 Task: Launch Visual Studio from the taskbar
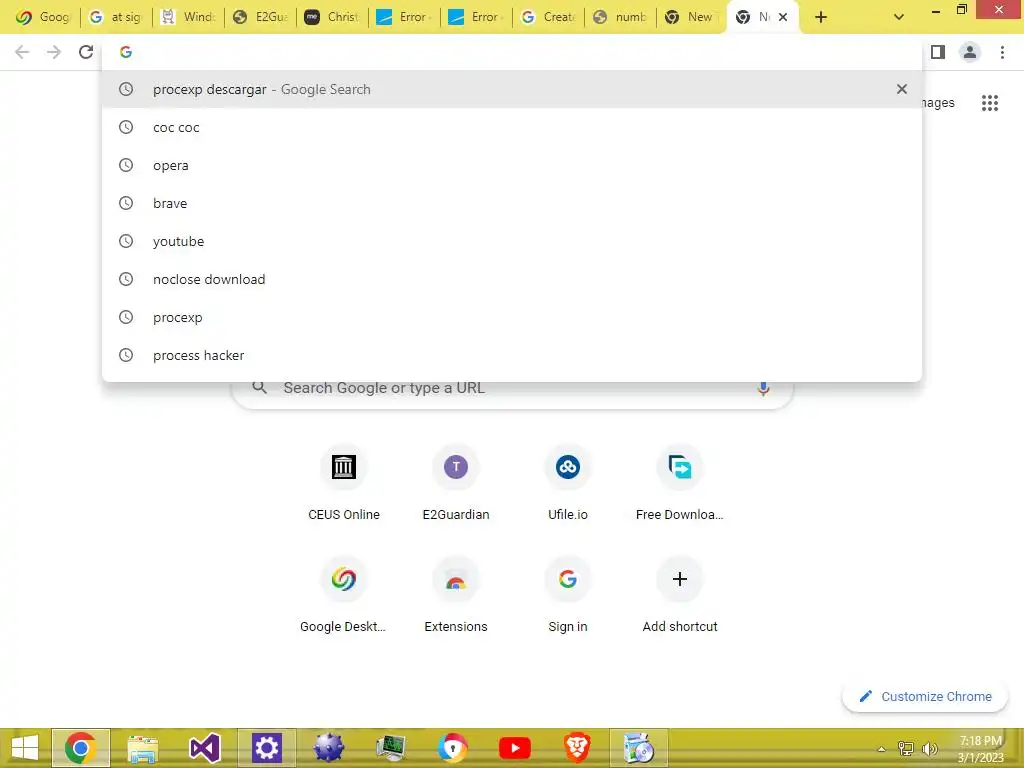(204, 748)
